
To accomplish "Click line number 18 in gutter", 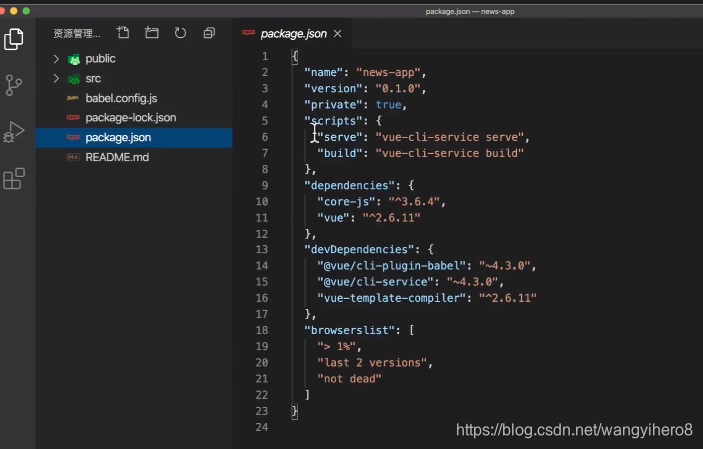I will pyautogui.click(x=262, y=330).
